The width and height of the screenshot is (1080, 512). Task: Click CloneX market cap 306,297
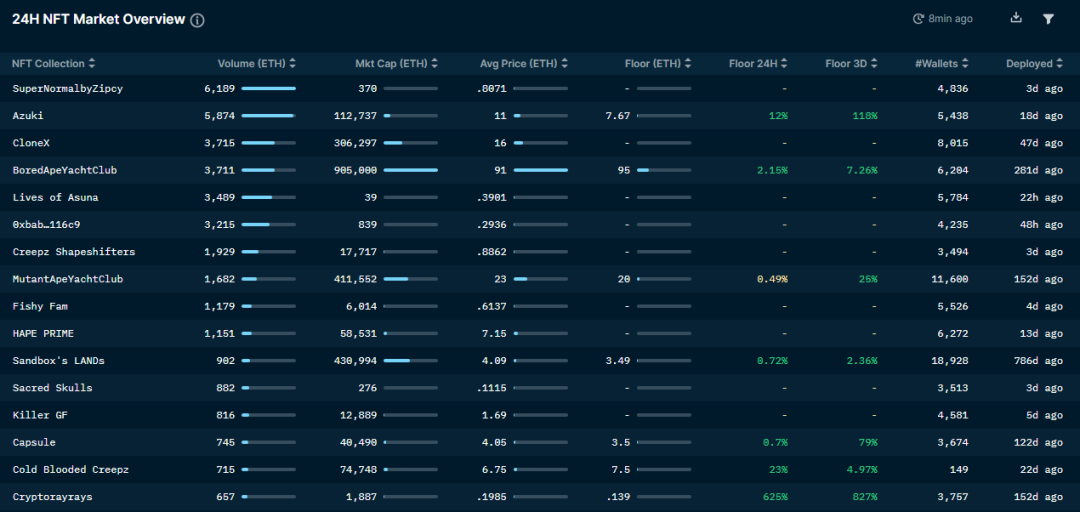tap(355, 143)
